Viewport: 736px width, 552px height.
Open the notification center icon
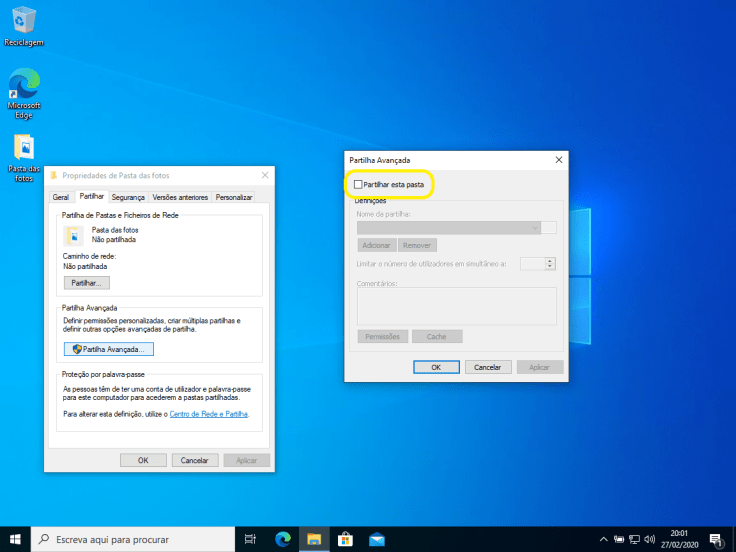pos(716,539)
